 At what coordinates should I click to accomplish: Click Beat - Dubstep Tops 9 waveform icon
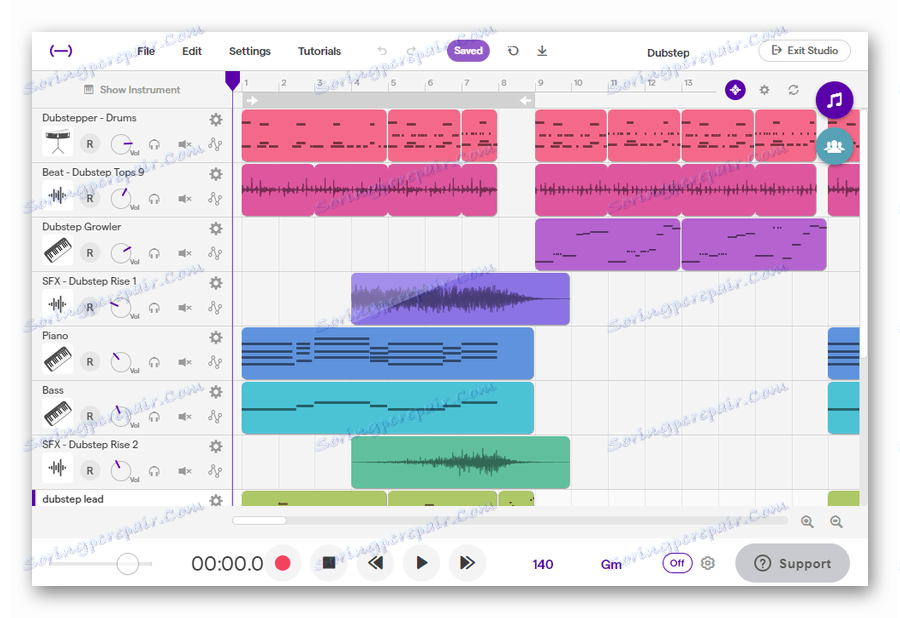(x=57, y=196)
